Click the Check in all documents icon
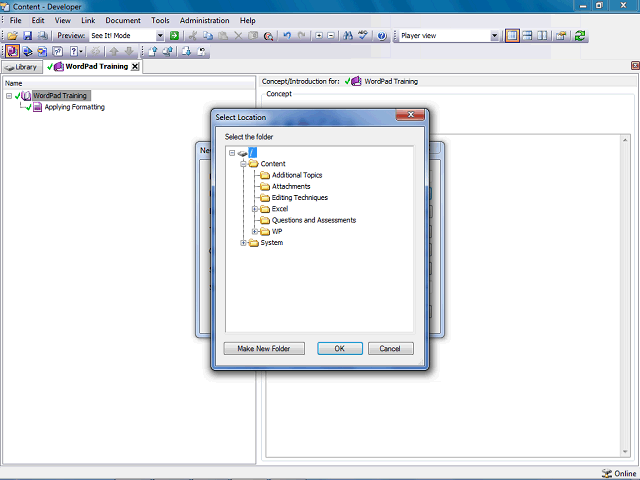640x480 pixels. pos(168,51)
